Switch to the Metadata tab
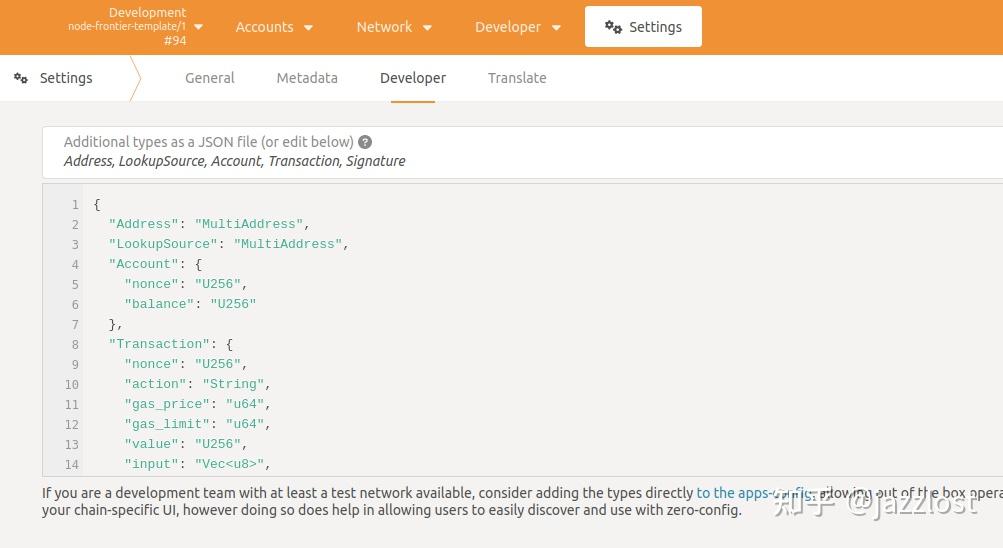 pyautogui.click(x=307, y=78)
